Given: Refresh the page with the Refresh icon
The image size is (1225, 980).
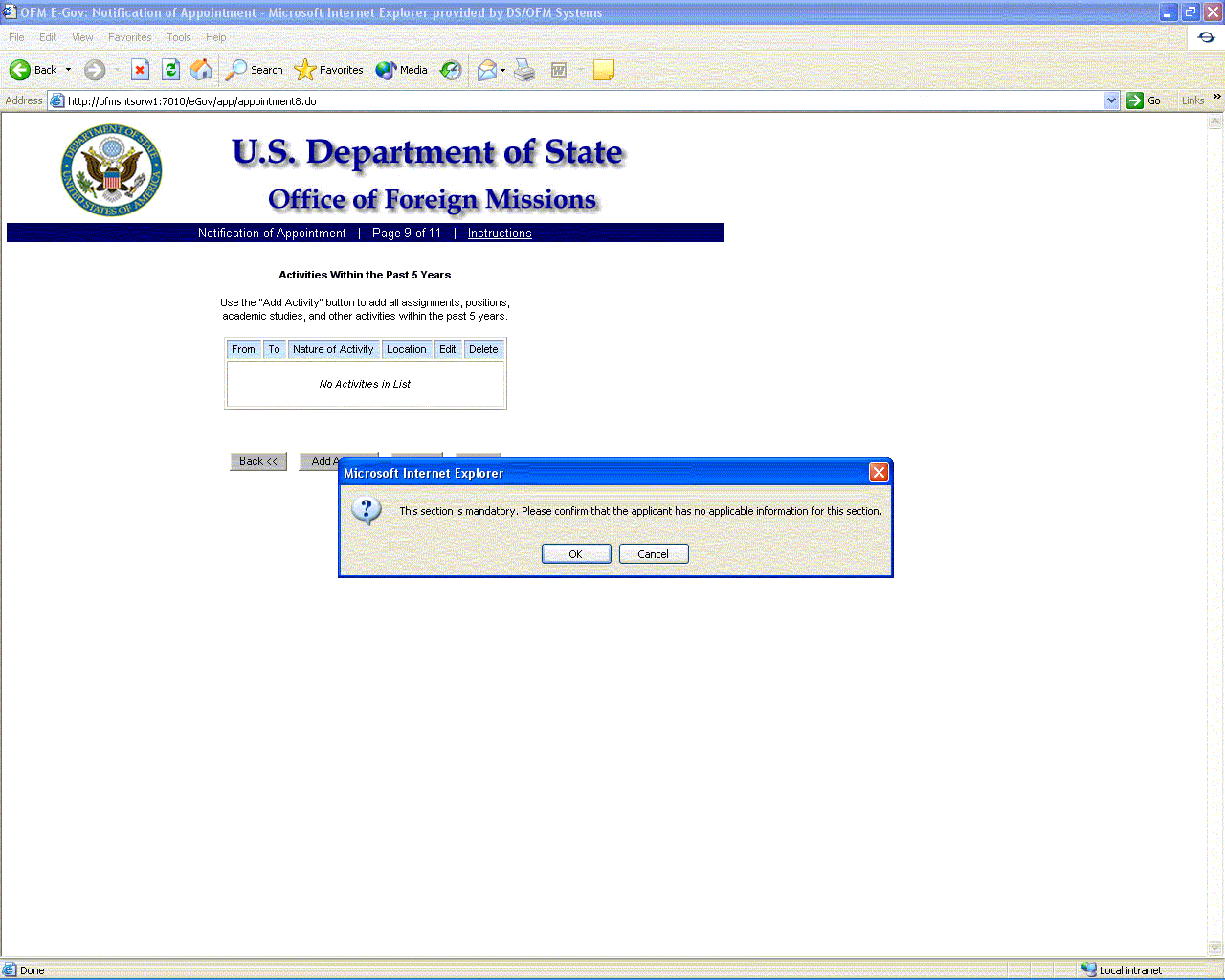Looking at the screenshot, I should [x=170, y=70].
